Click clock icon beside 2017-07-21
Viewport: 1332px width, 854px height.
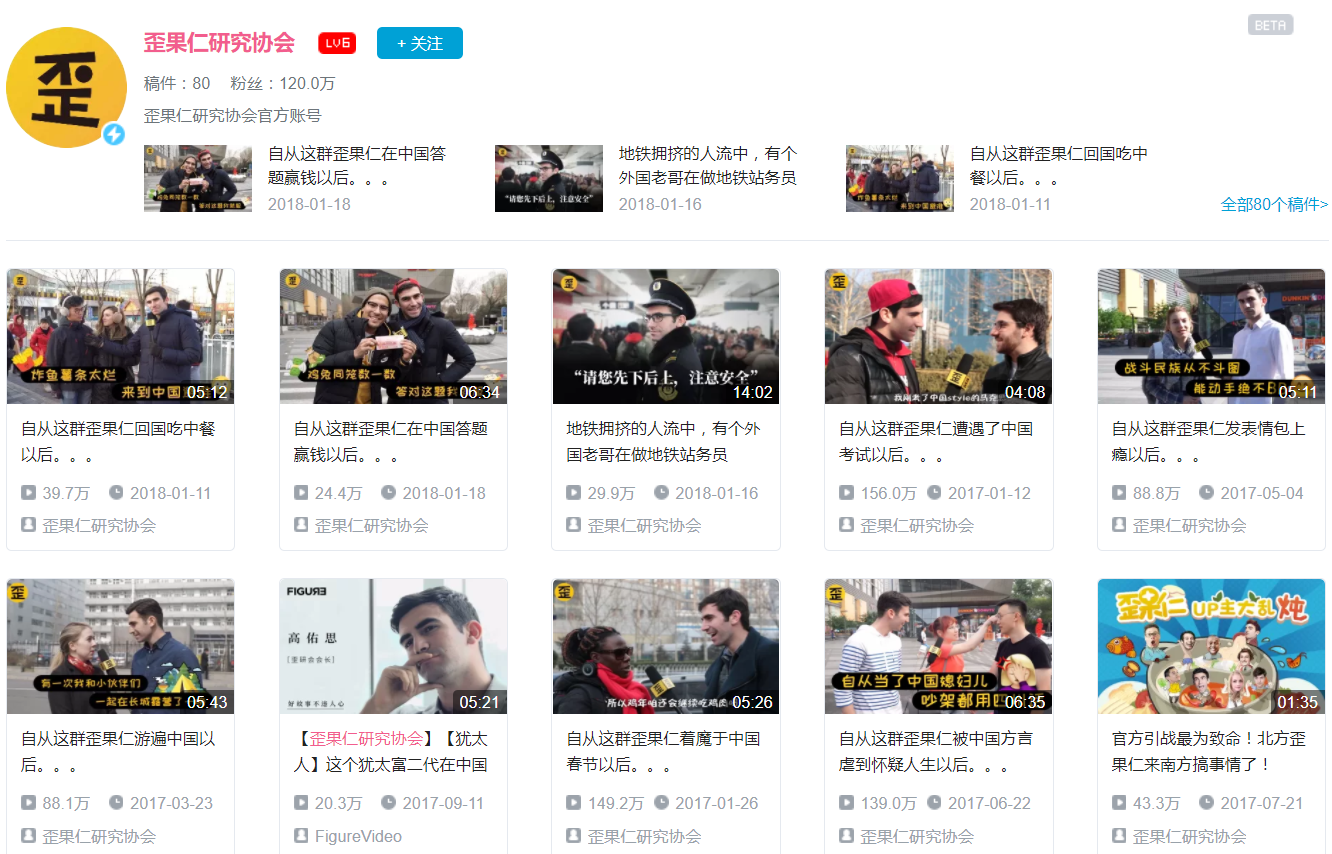tap(1207, 803)
